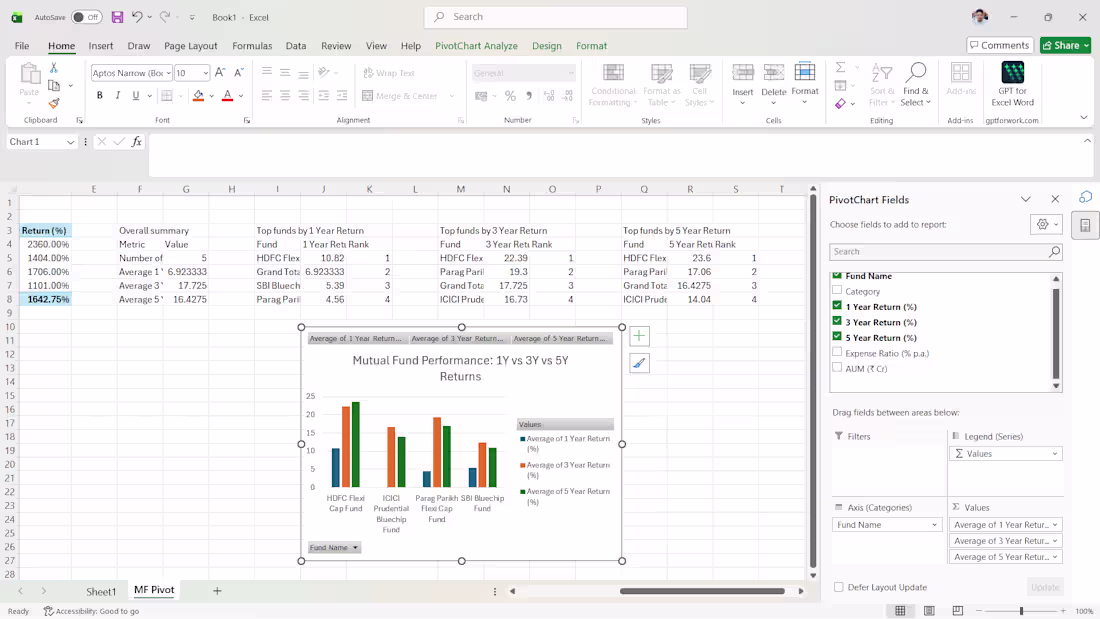The height and width of the screenshot is (619, 1100).
Task: Check Expense Ratio (% p.a.) field
Action: point(837,352)
